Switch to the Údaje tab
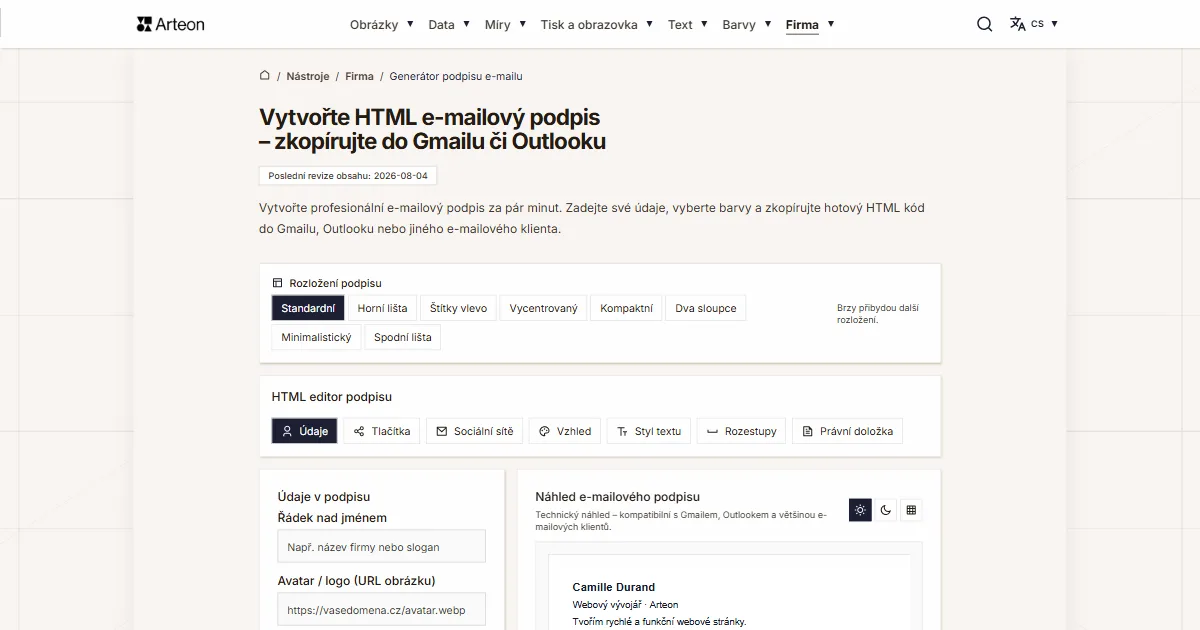Viewport: 1200px width, 630px height. tap(304, 431)
